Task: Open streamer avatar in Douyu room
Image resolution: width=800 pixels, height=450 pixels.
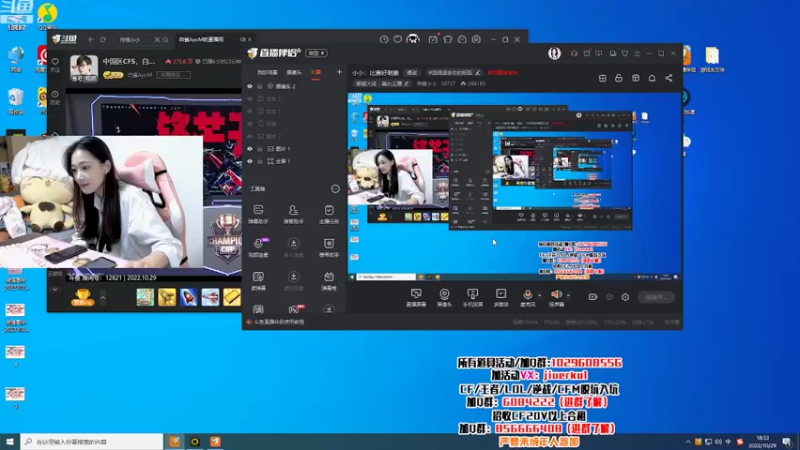Action: 84,67
